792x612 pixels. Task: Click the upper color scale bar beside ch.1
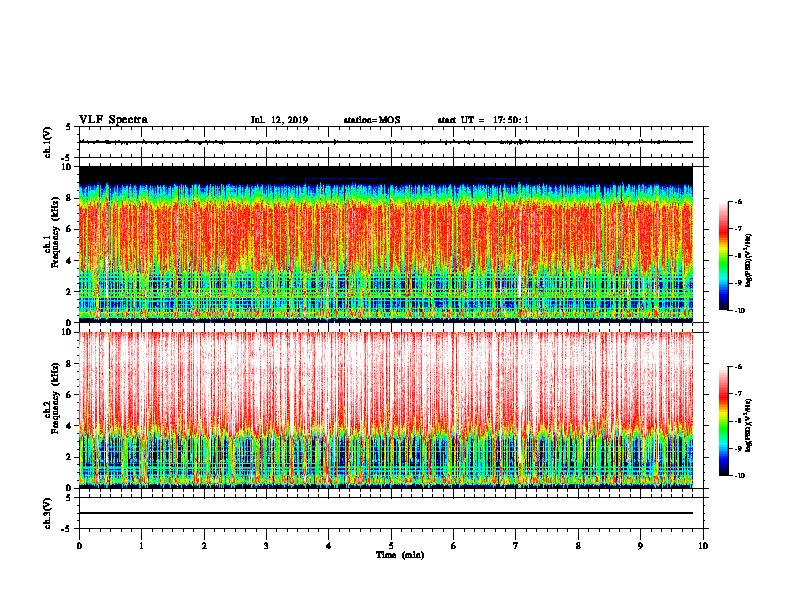coord(723,256)
